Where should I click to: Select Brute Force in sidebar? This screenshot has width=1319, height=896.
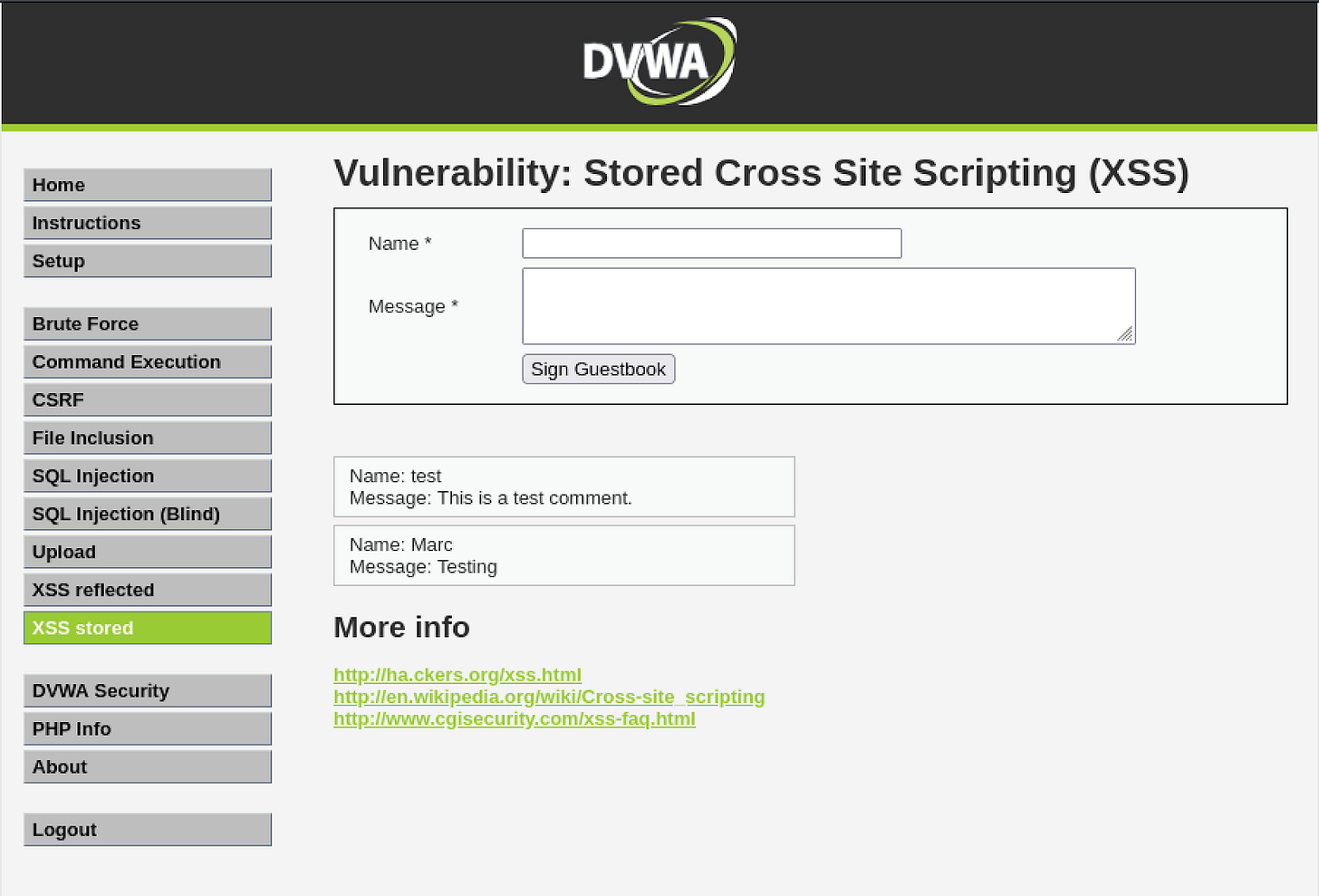click(x=148, y=323)
